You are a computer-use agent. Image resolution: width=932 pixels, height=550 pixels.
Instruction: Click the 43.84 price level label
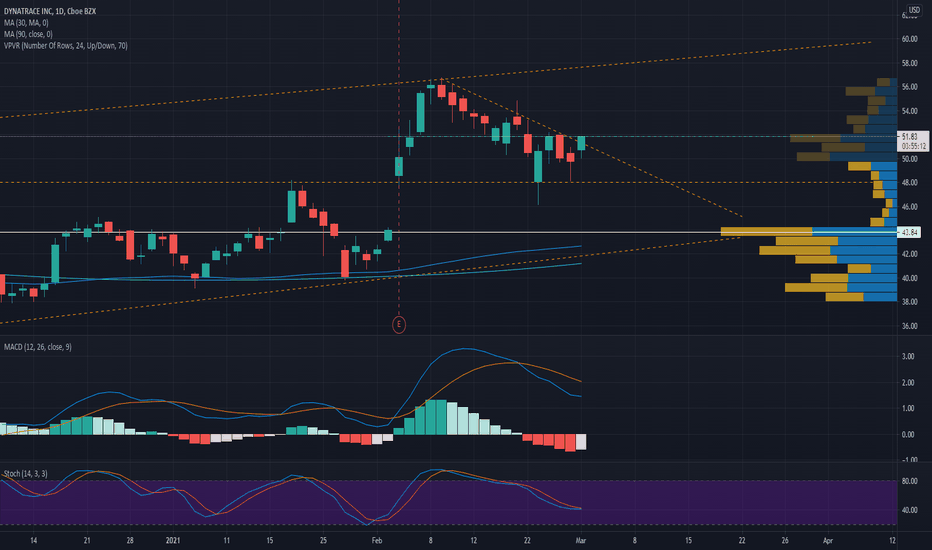[x=909, y=232]
